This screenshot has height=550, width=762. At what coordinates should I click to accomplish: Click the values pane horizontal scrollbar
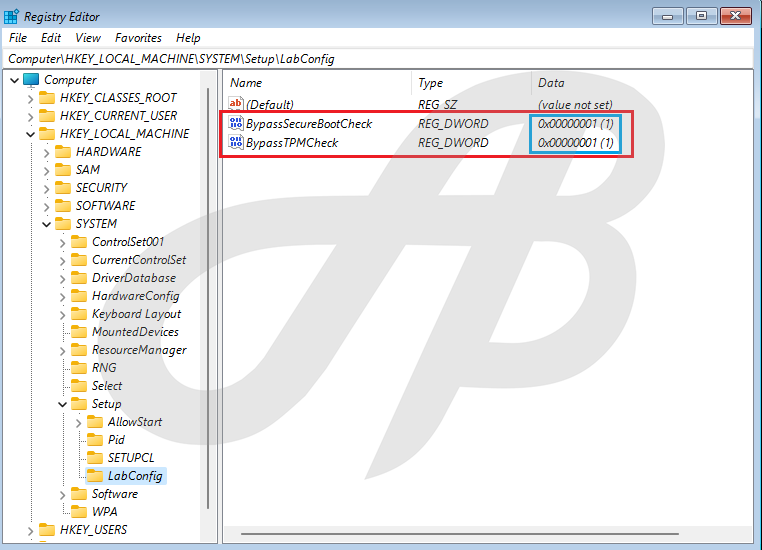tap(460, 534)
